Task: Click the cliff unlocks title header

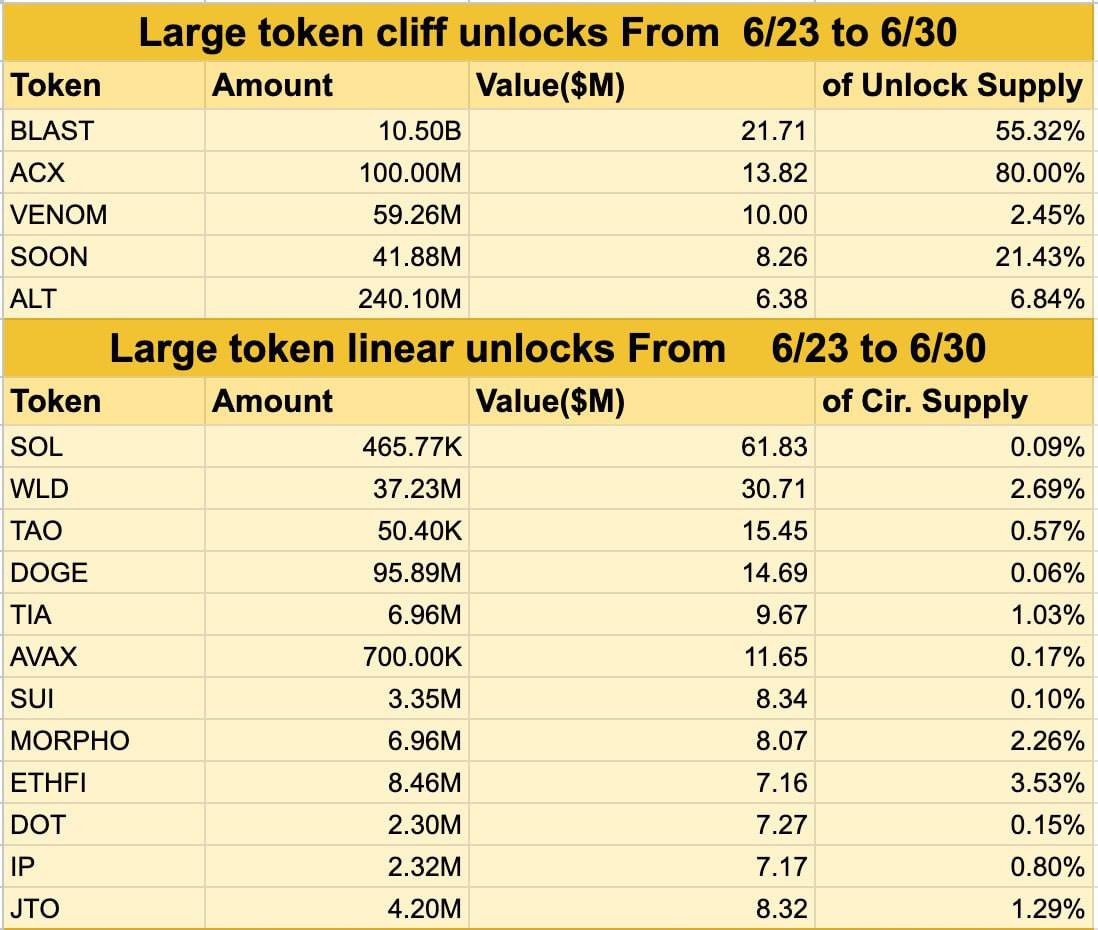Action: point(548,33)
